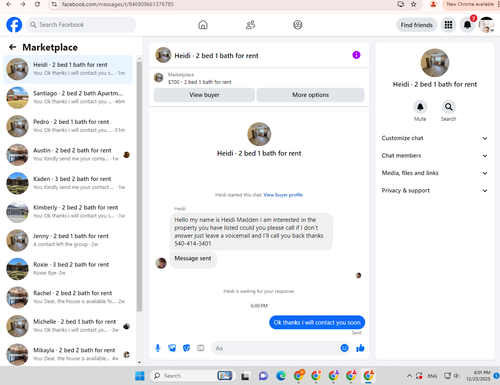500x385 pixels.
Task: Open Austin 2 bed 2 bath conversation
Action: coord(68,155)
